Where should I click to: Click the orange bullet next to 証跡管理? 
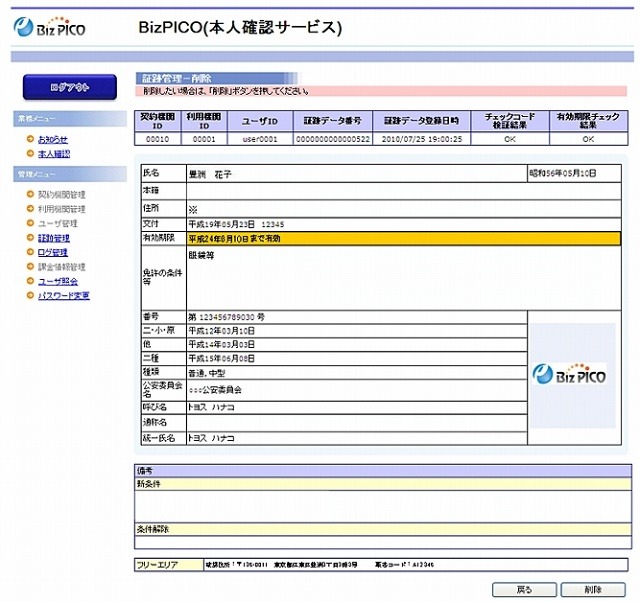point(30,237)
